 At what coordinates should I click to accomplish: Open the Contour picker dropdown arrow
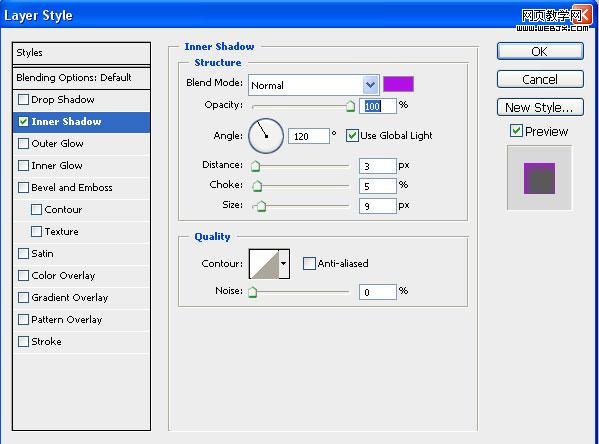284,264
